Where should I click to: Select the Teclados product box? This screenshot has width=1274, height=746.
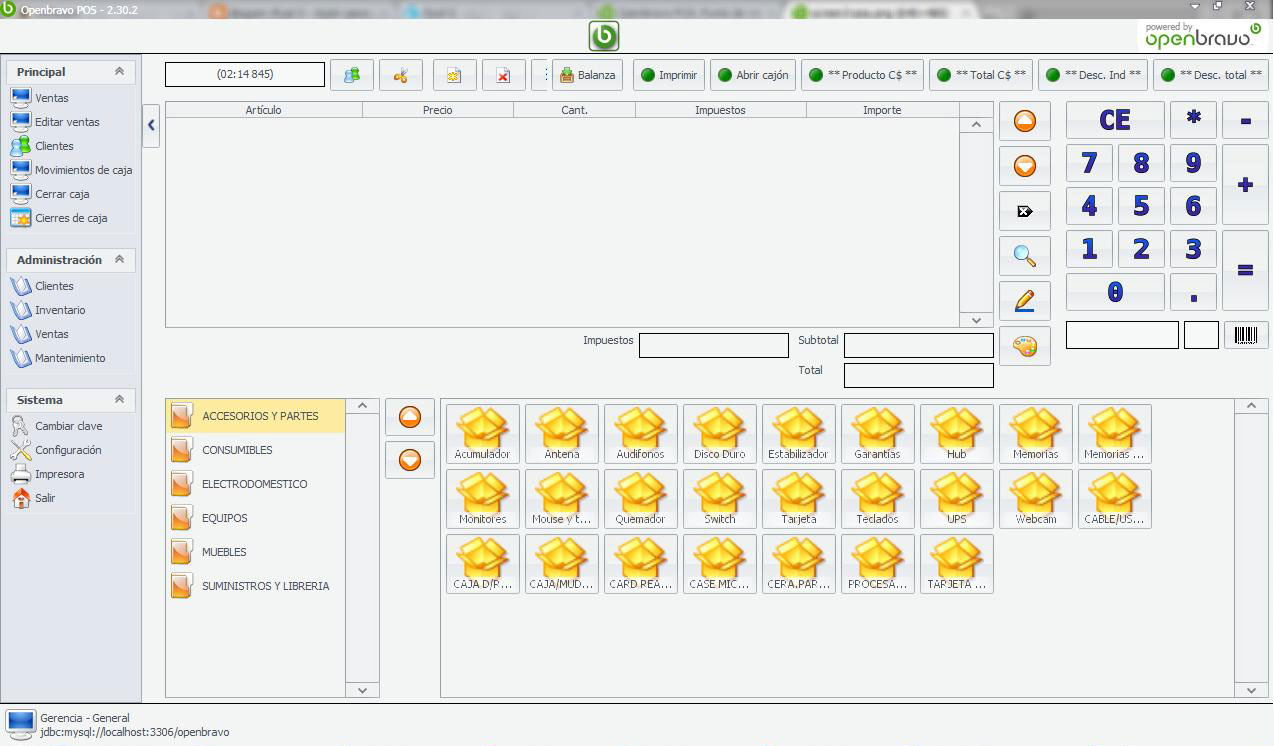click(877, 498)
